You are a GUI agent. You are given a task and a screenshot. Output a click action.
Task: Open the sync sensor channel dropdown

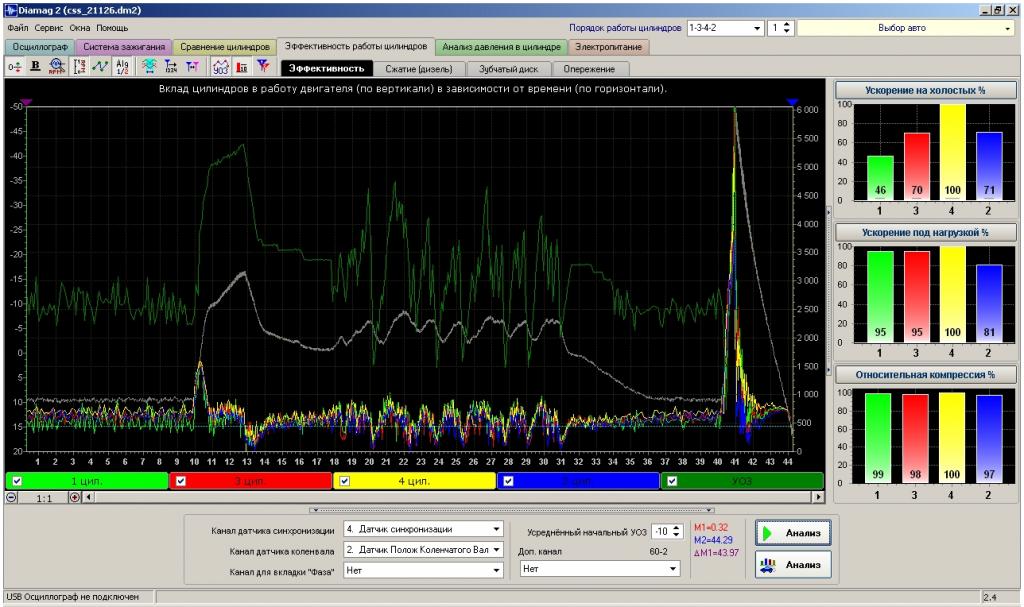(x=423, y=529)
